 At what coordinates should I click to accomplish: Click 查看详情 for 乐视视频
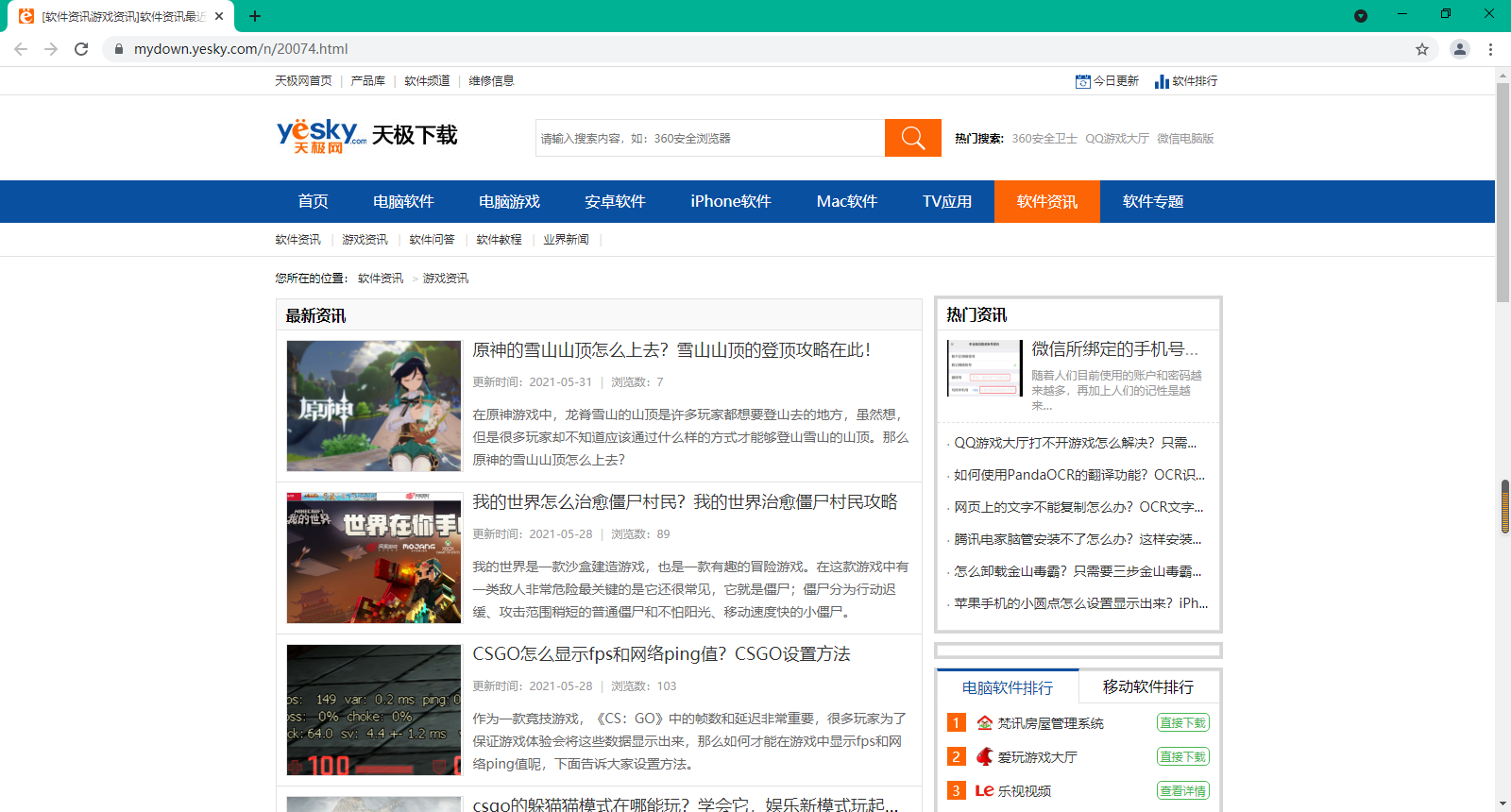click(x=1183, y=791)
